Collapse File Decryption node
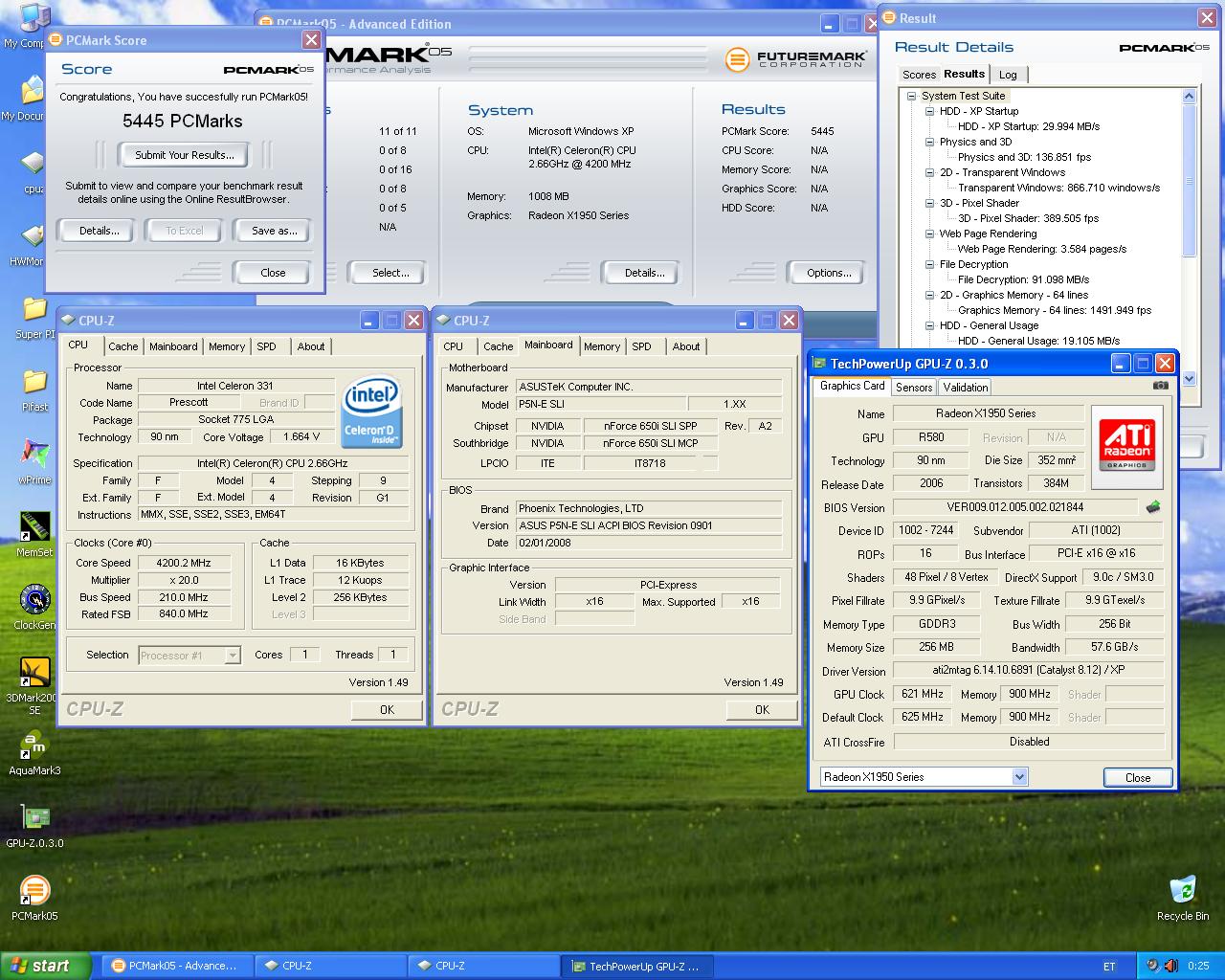This screenshot has height=980, width=1225. [930, 264]
